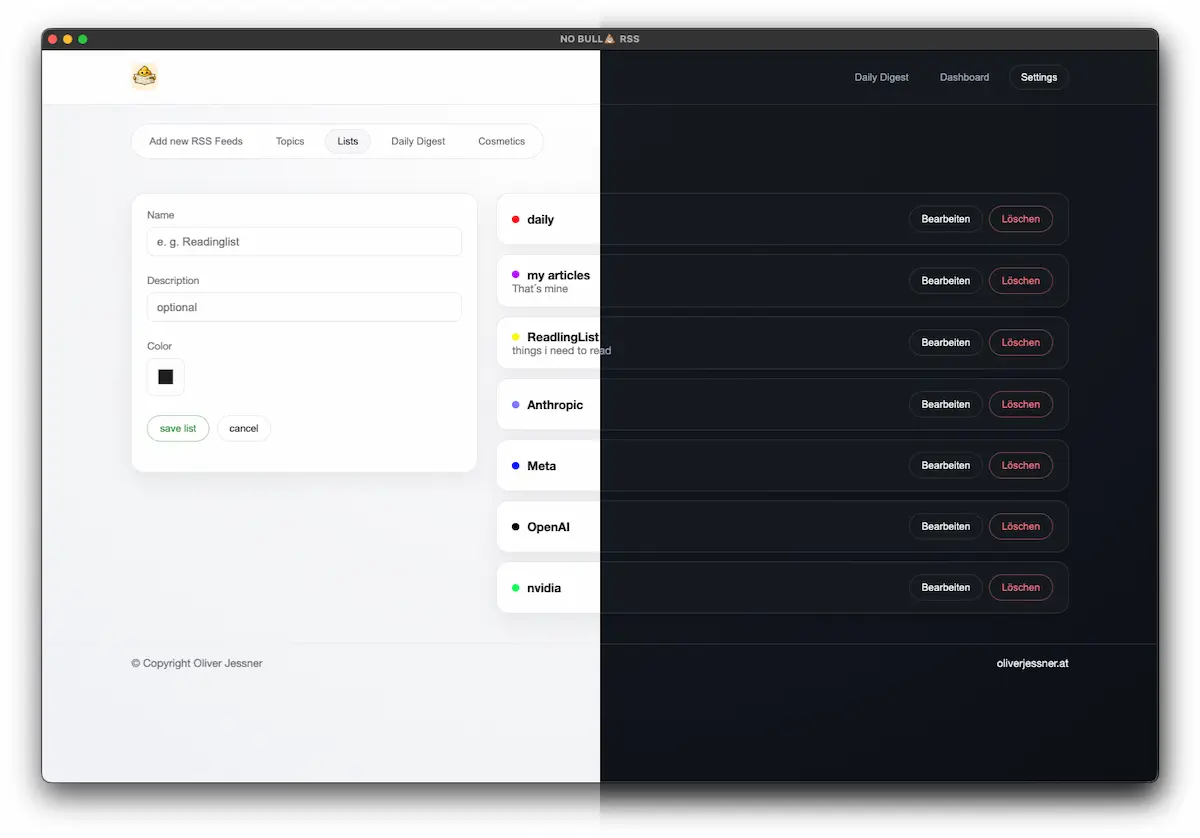Click Bearbeiten for the Meta list

tap(944, 465)
